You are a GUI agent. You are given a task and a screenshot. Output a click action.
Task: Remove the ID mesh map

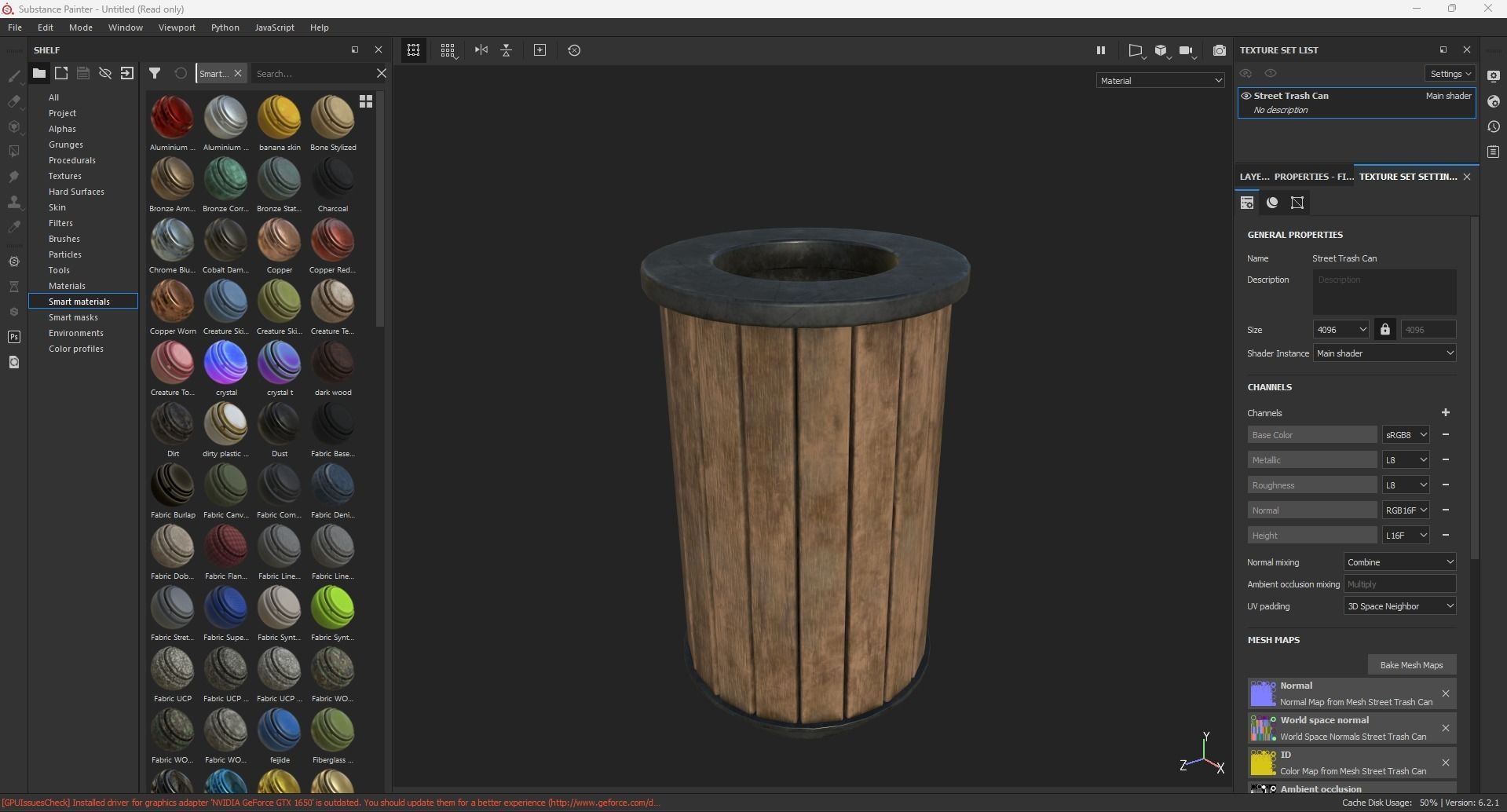tap(1446, 763)
